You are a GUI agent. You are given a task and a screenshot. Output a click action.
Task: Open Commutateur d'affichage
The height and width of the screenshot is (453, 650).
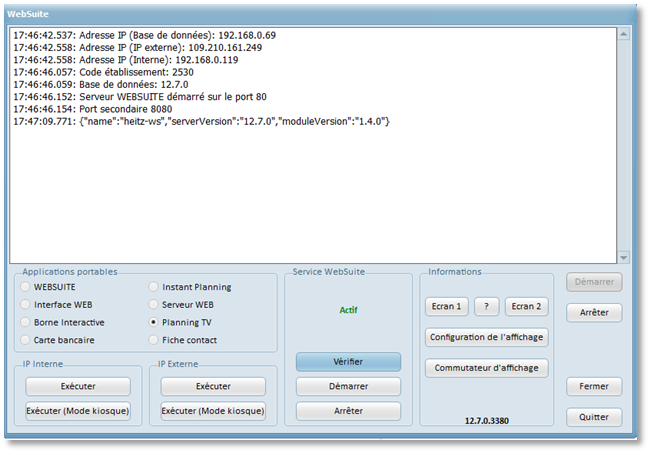(x=486, y=368)
